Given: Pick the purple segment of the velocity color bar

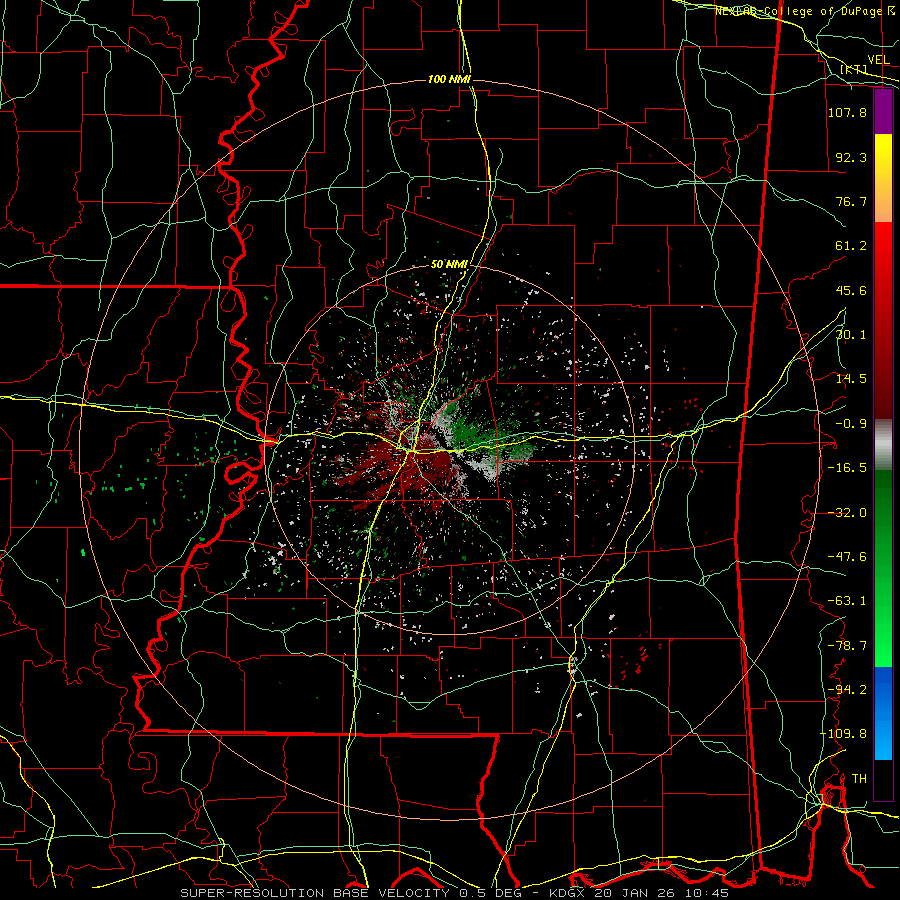Looking at the screenshot, I should (x=883, y=112).
